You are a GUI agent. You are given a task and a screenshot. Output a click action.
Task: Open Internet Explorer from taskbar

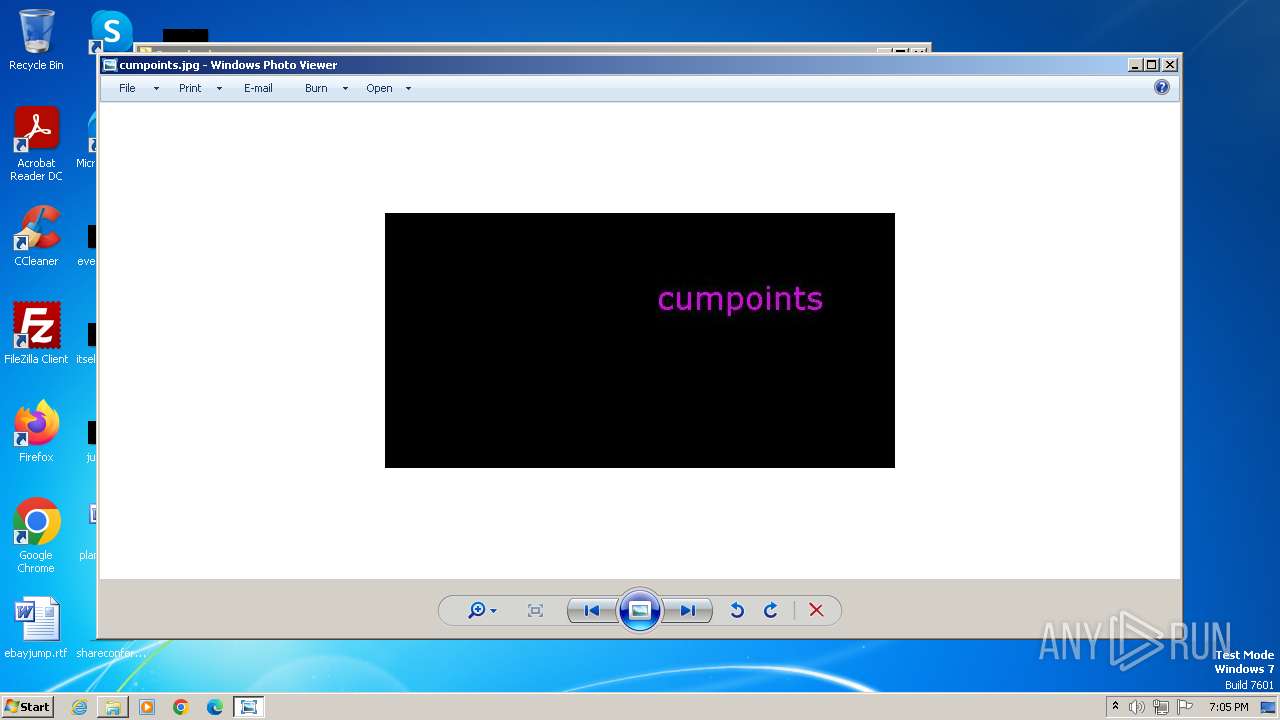point(79,707)
